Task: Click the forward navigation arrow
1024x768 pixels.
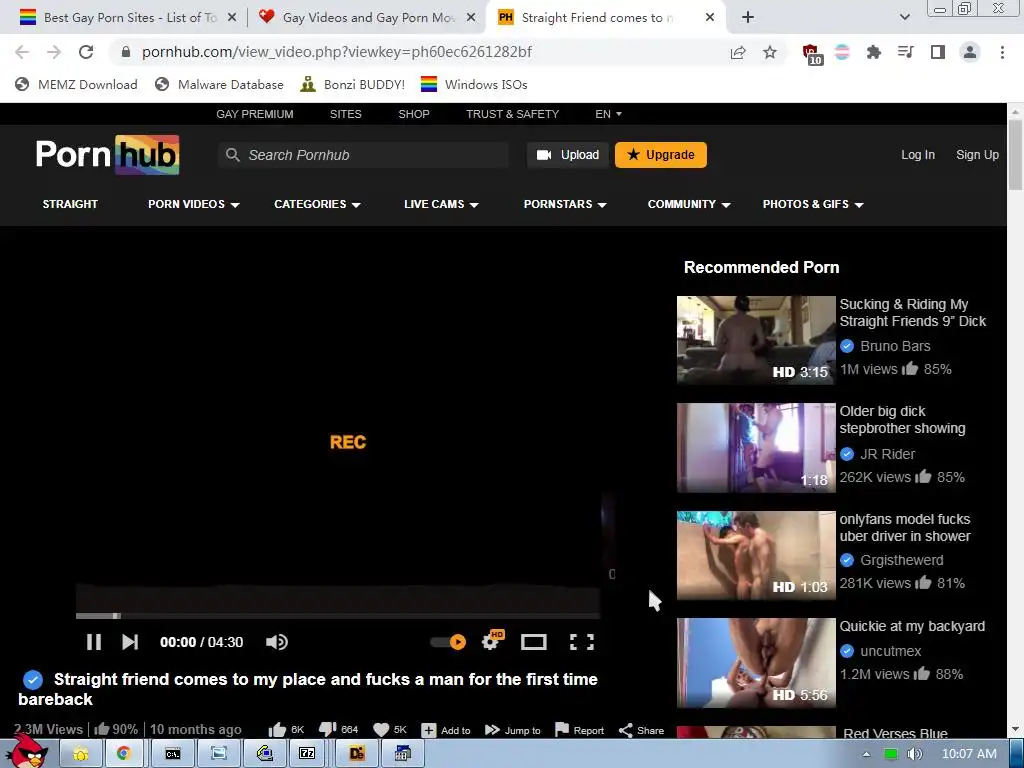Action: click(x=54, y=52)
